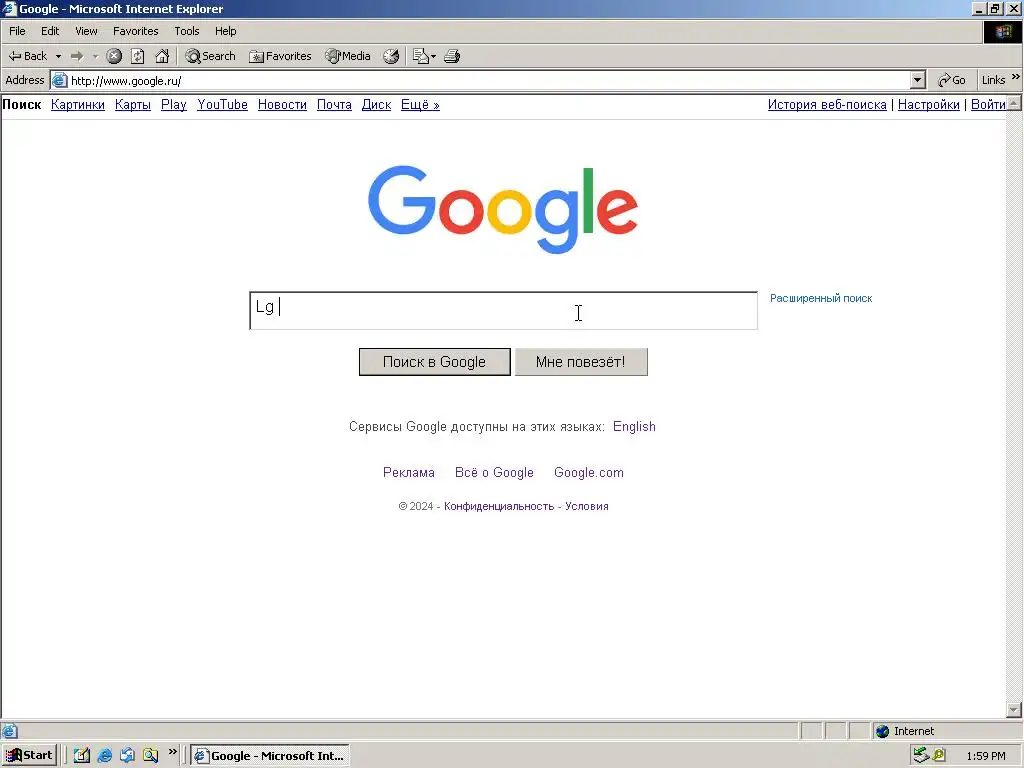Open the Windows Start menu

point(30,756)
